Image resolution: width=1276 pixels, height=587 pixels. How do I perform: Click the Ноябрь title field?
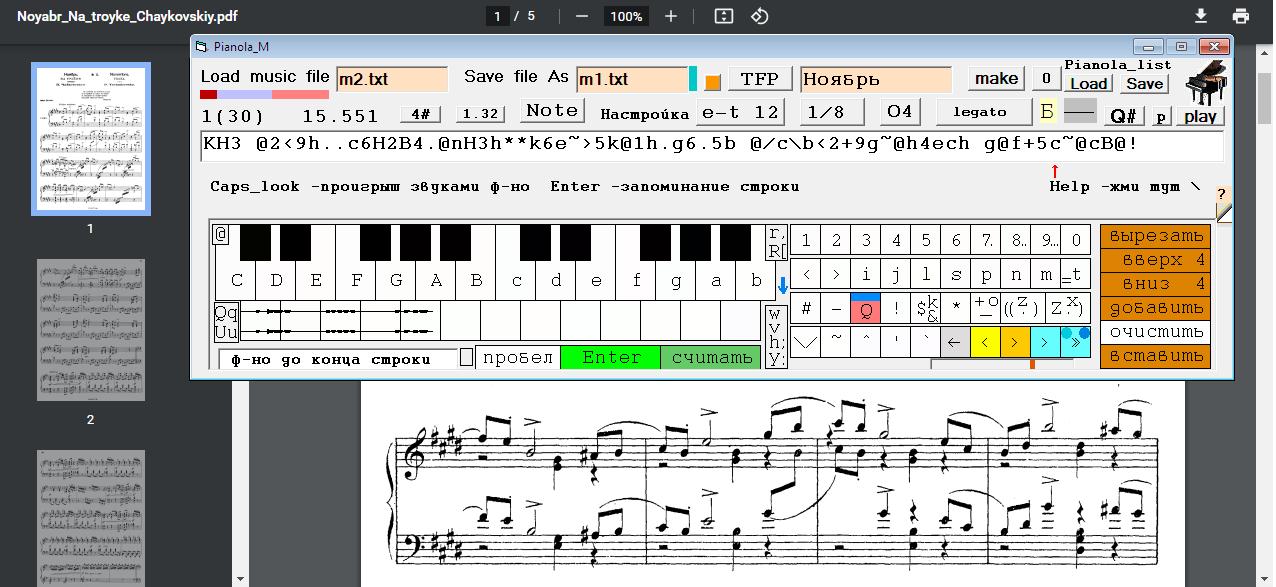click(x=876, y=79)
